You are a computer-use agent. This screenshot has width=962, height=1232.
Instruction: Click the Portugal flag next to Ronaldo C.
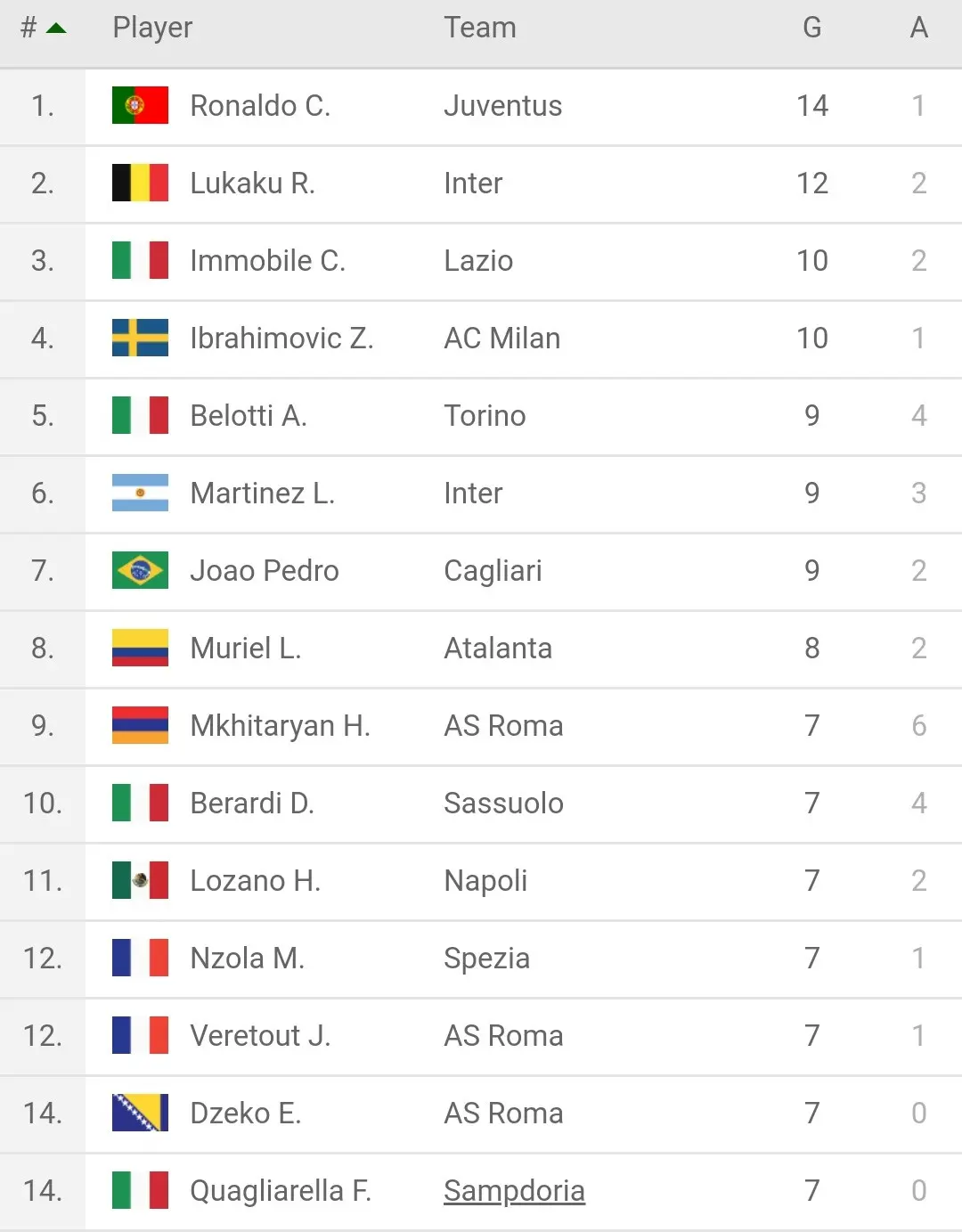pyautogui.click(x=140, y=105)
